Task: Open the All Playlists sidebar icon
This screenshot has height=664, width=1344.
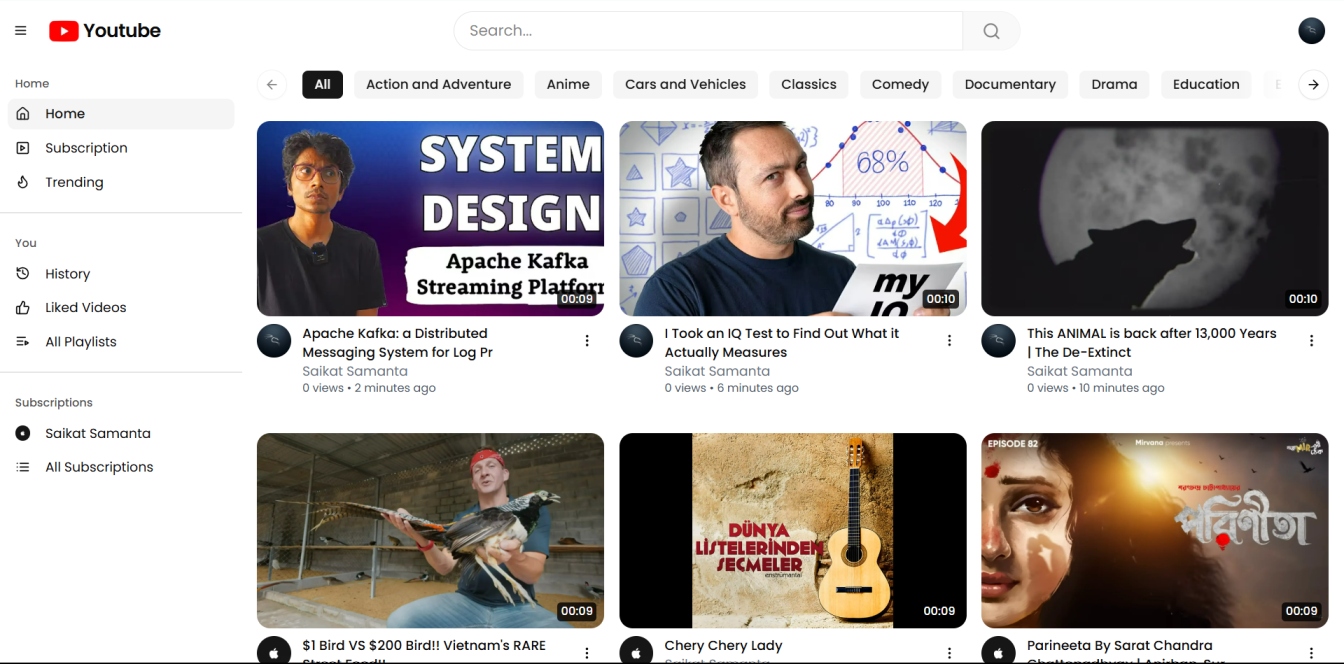Action: point(23,341)
